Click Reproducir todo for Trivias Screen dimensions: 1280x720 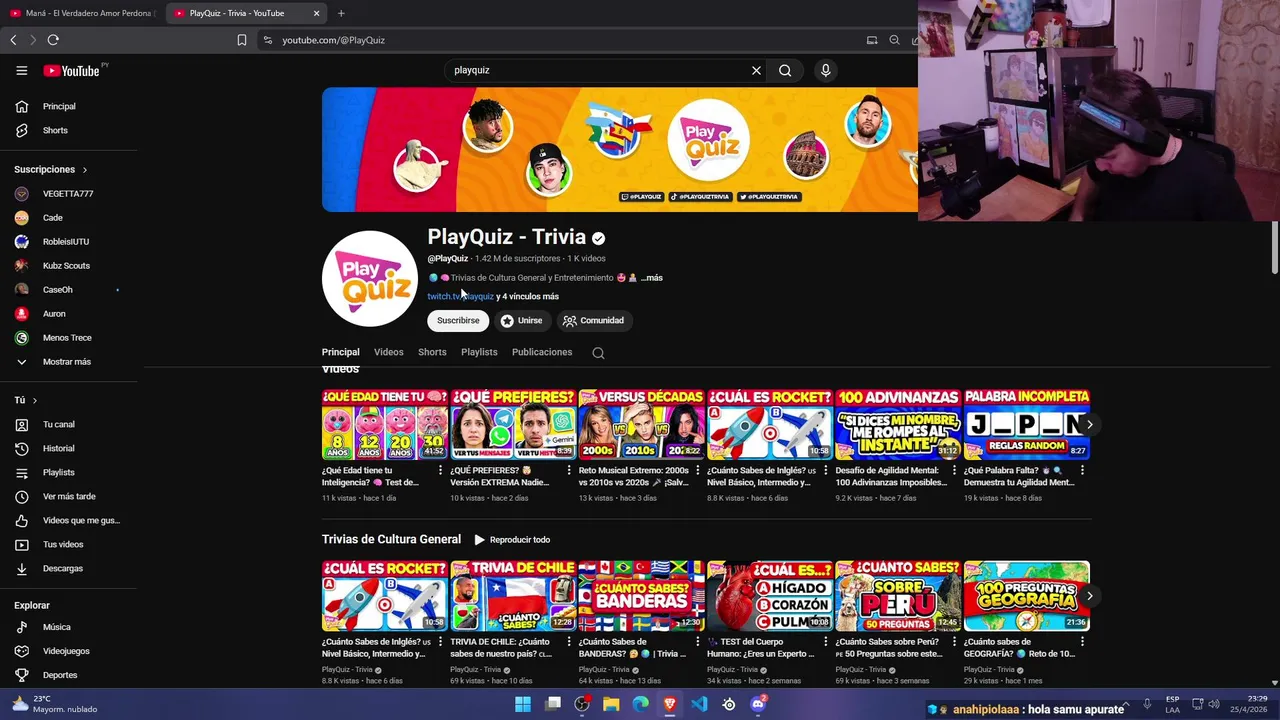(x=512, y=540)
